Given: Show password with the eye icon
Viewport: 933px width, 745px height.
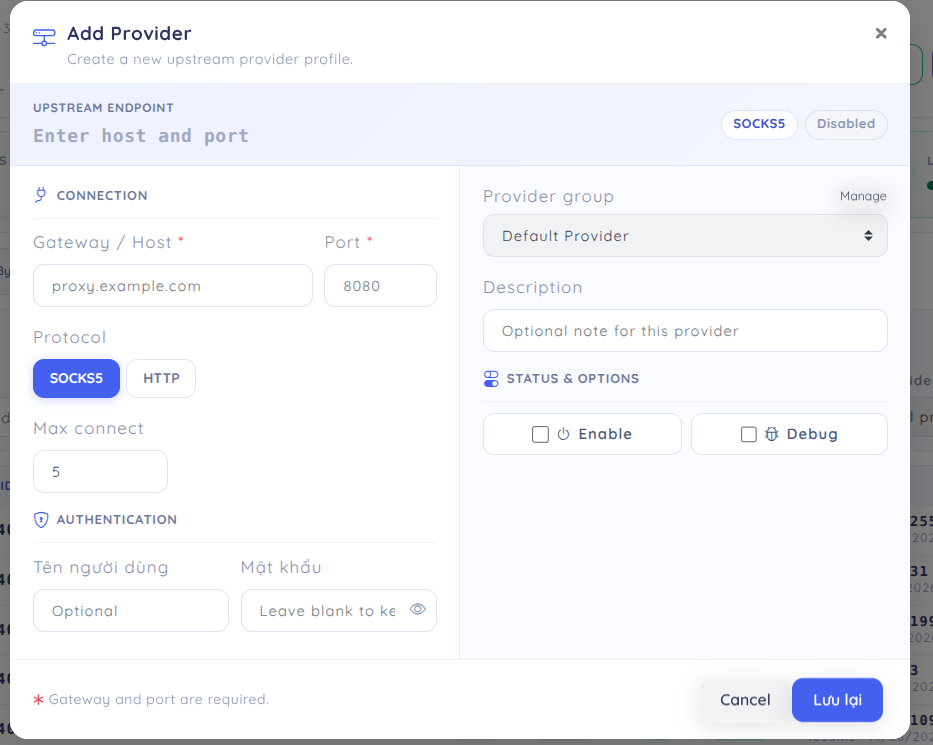Looking at the screenshot, I should (x=418, y=609).
